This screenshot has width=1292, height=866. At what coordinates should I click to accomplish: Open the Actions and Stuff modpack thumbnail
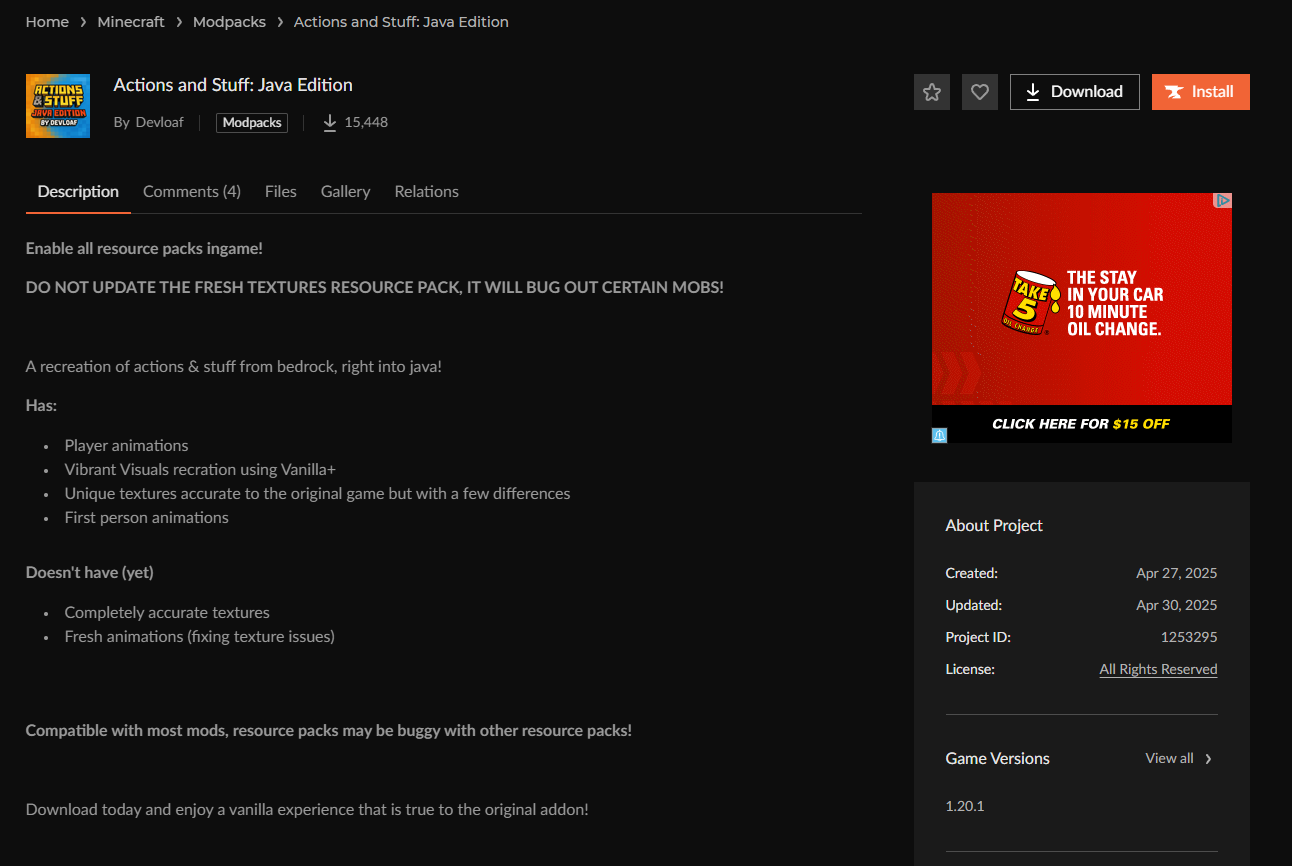[58, 106]
